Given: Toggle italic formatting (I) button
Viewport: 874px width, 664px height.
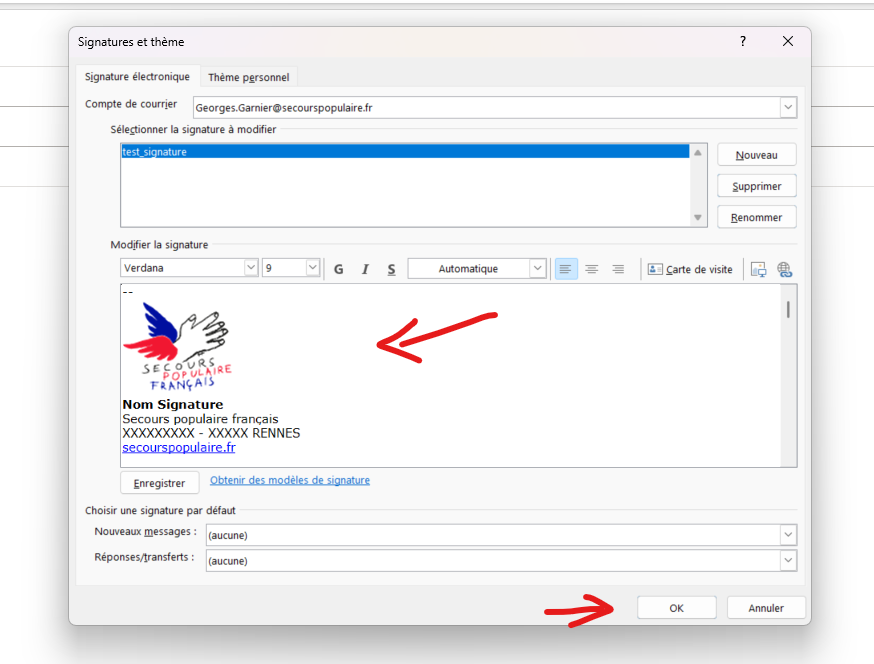Looking at the screenshot, I should coord(365,269).
